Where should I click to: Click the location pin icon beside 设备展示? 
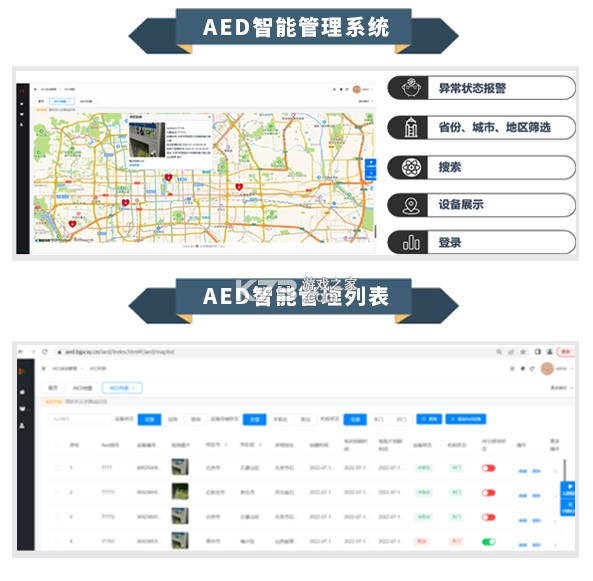[x=411, y=205]
